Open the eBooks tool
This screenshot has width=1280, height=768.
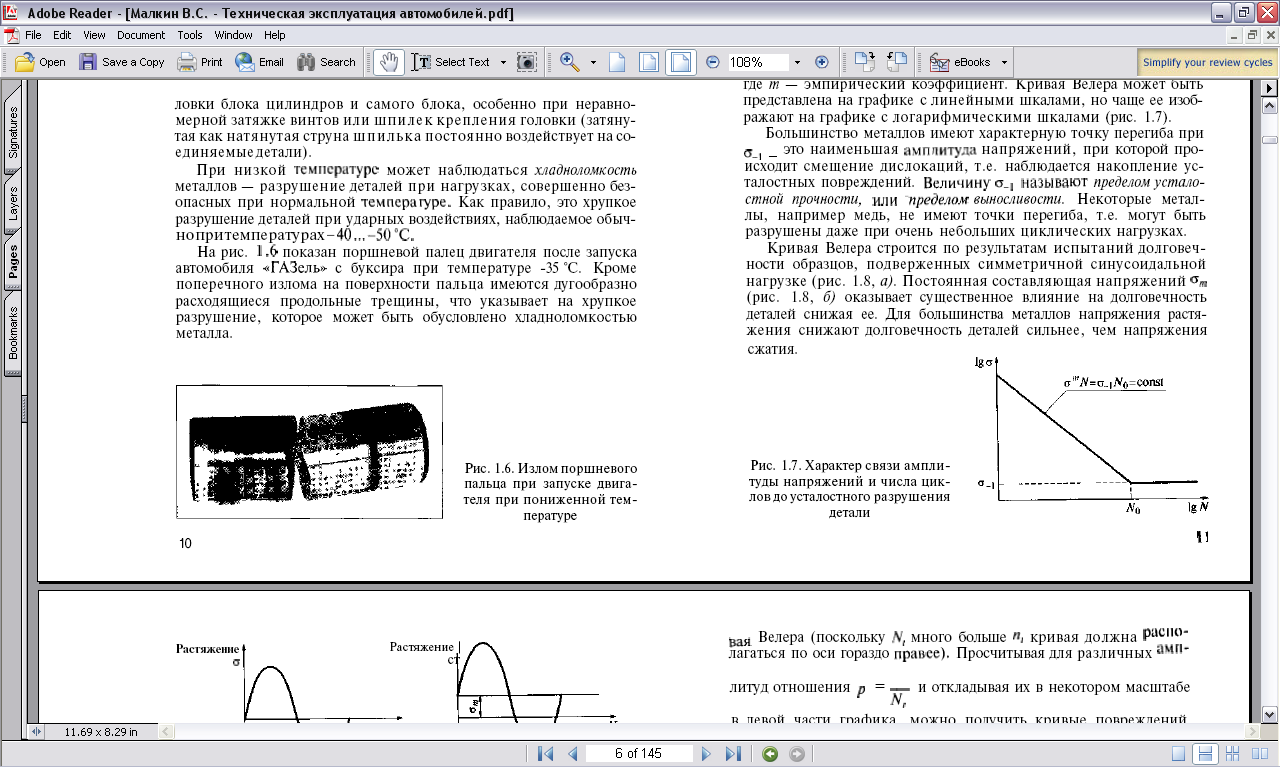click(x=960, y=62)
